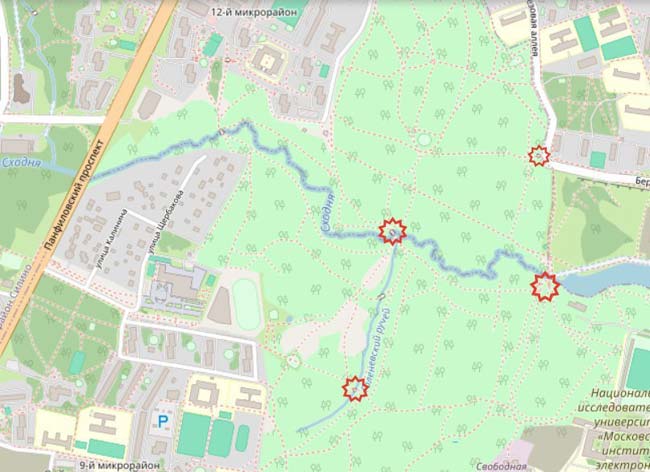This screenshot has height=472, width=650.
Task: Click the blue parking P icon
Action: 163,422
